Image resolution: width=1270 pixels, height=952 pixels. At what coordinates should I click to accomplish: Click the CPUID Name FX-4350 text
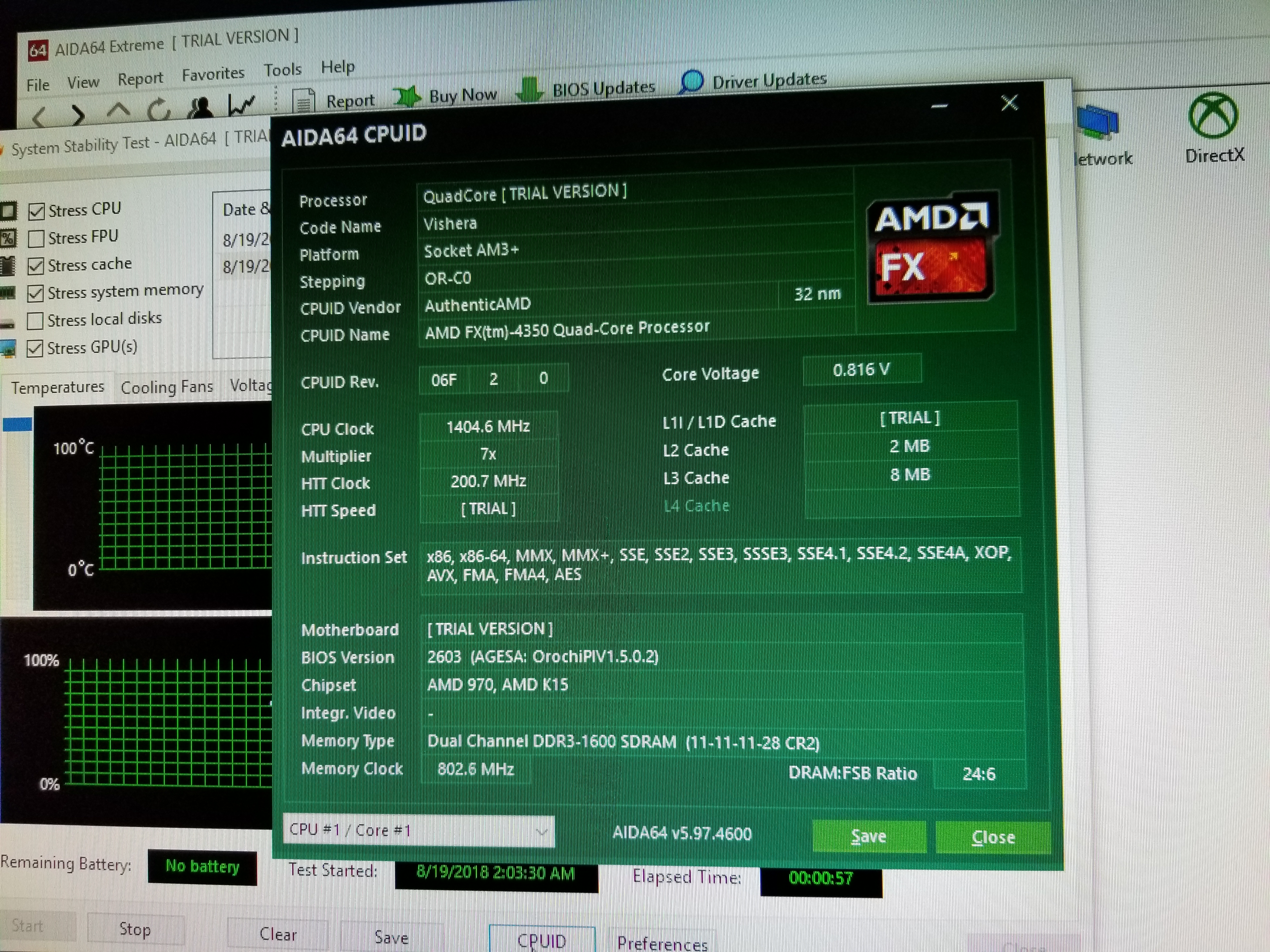click(567, 329)
